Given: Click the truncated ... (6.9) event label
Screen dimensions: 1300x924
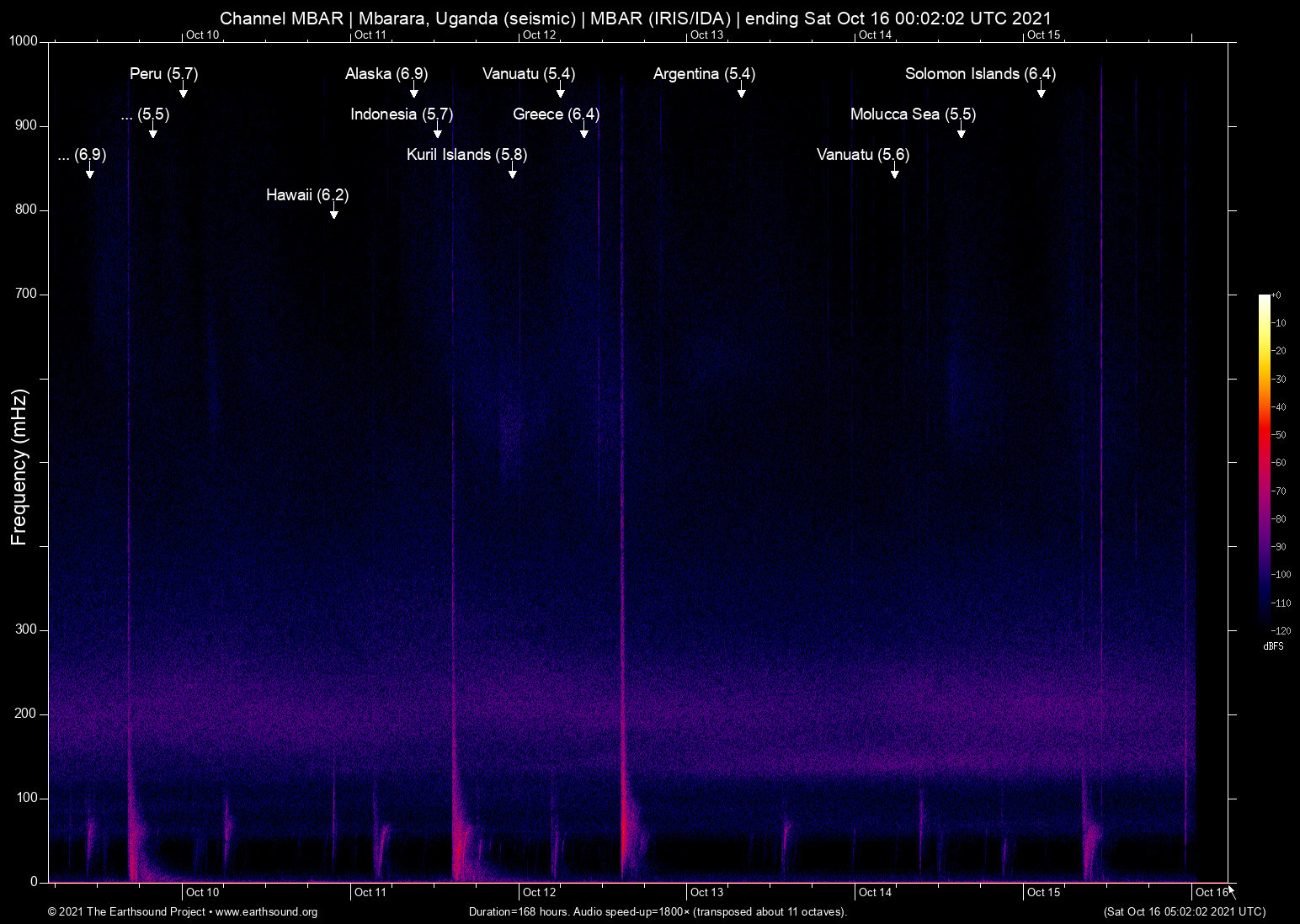Looking at the screenshot, I should [81, 155].
